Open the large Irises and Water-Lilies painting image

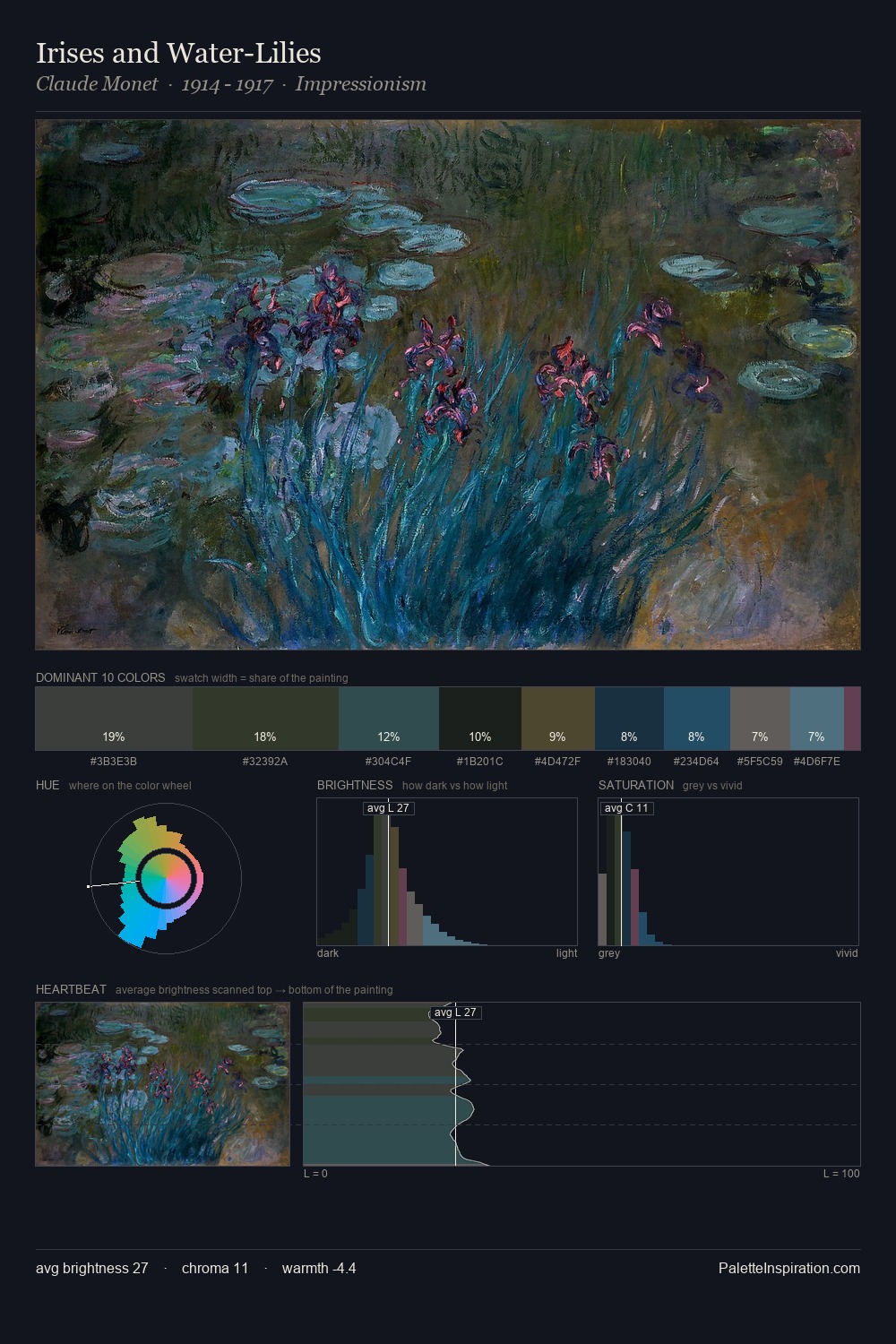click(448, 385)
